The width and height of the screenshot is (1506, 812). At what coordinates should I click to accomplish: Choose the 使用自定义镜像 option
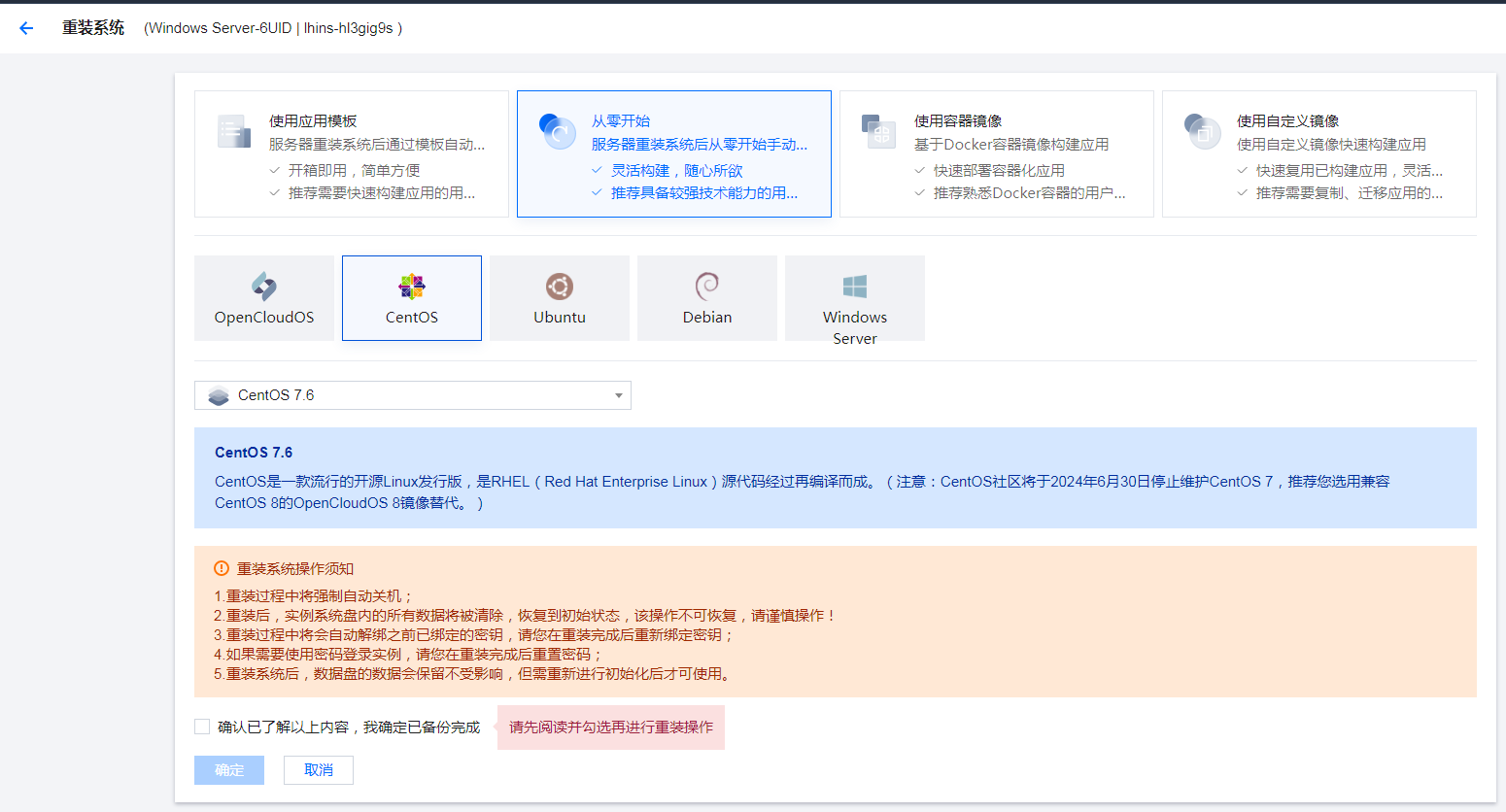(1319, 153)
